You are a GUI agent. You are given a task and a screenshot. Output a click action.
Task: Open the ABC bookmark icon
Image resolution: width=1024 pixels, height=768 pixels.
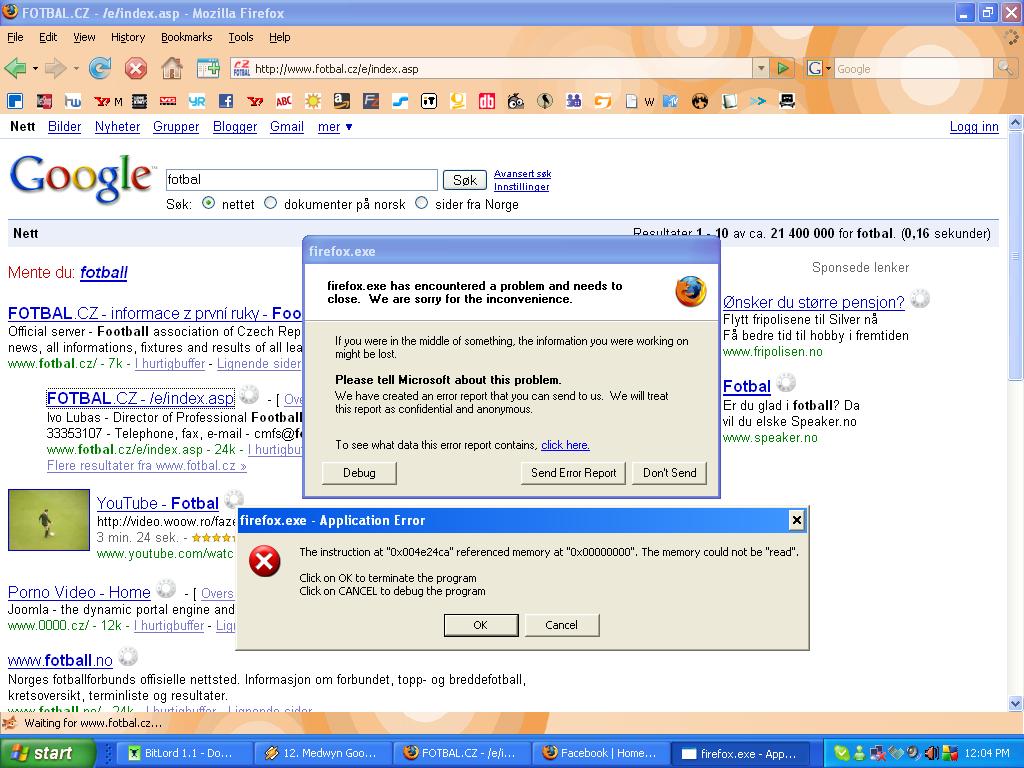pyautogui.click(x=283, y=101)
